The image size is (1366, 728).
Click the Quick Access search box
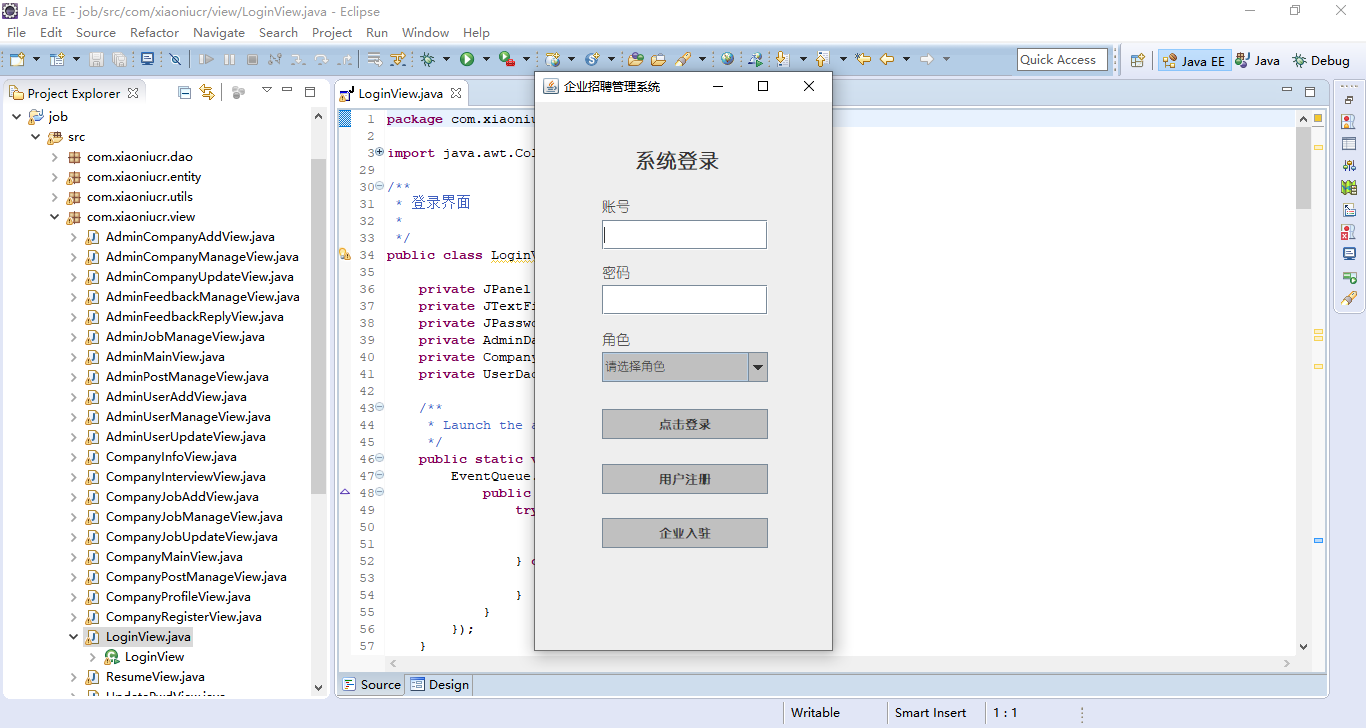(x=1062, y=60)
